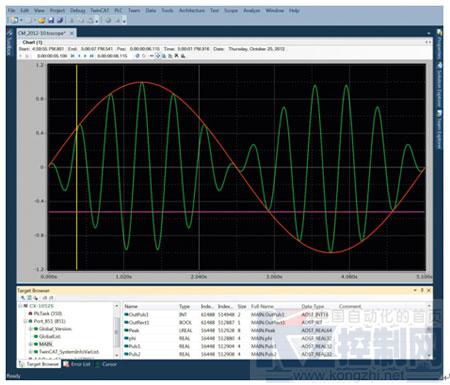Click the Name column header in the variable list

tap(131, 306)
